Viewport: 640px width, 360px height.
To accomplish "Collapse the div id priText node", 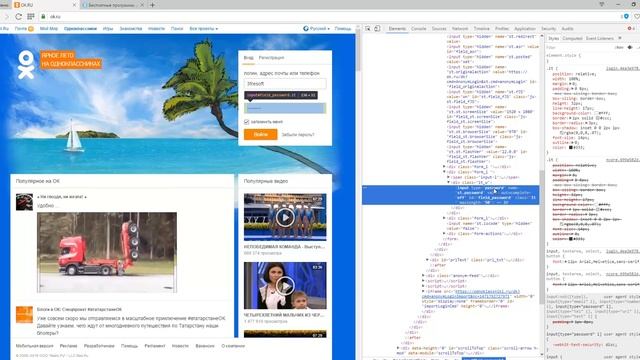I will tap(427, 260).
